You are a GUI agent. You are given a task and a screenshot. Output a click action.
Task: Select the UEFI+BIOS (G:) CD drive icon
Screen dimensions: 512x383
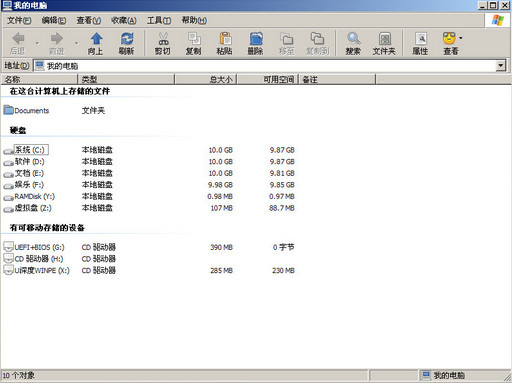8,247
